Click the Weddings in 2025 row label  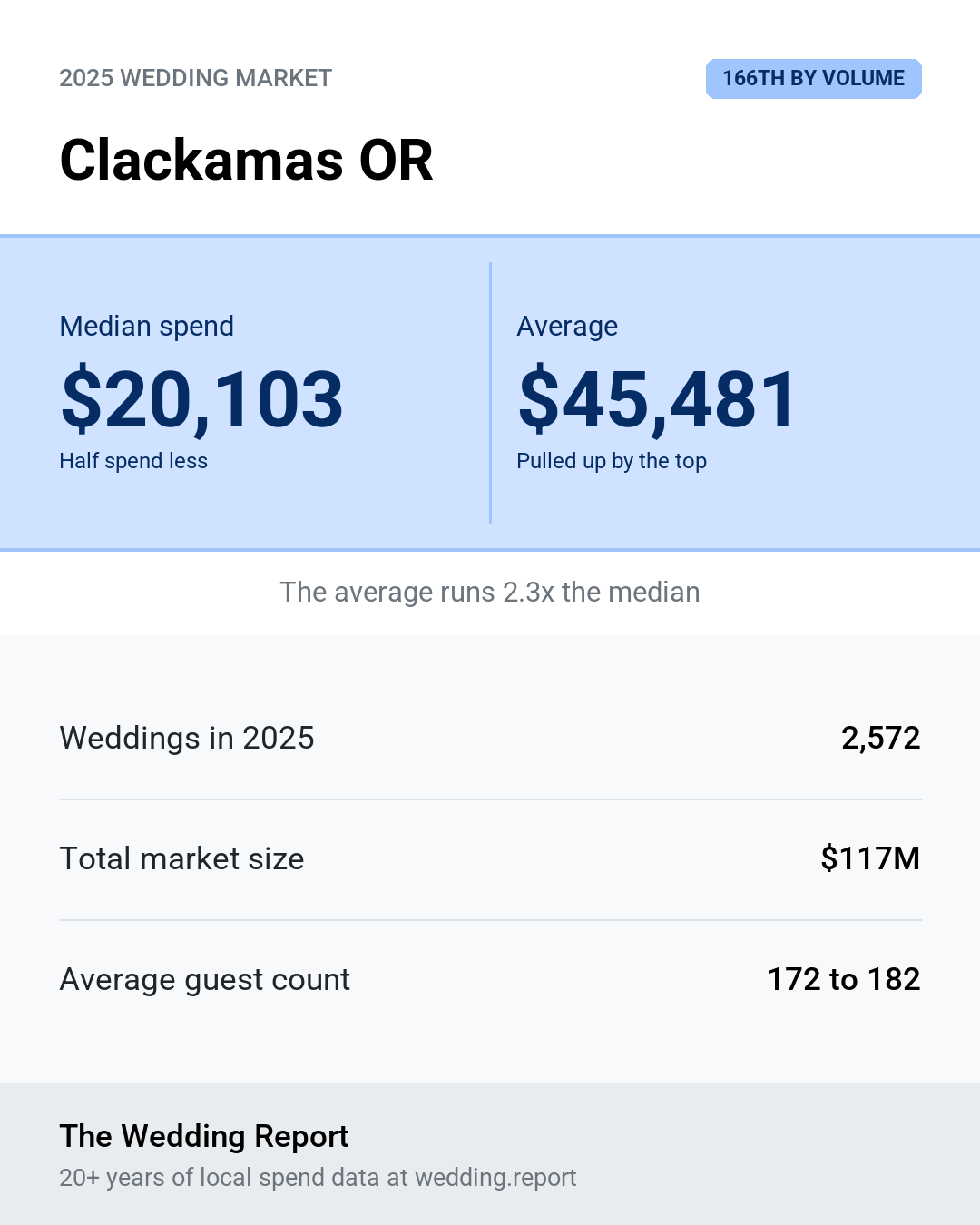tap(187, 738)
